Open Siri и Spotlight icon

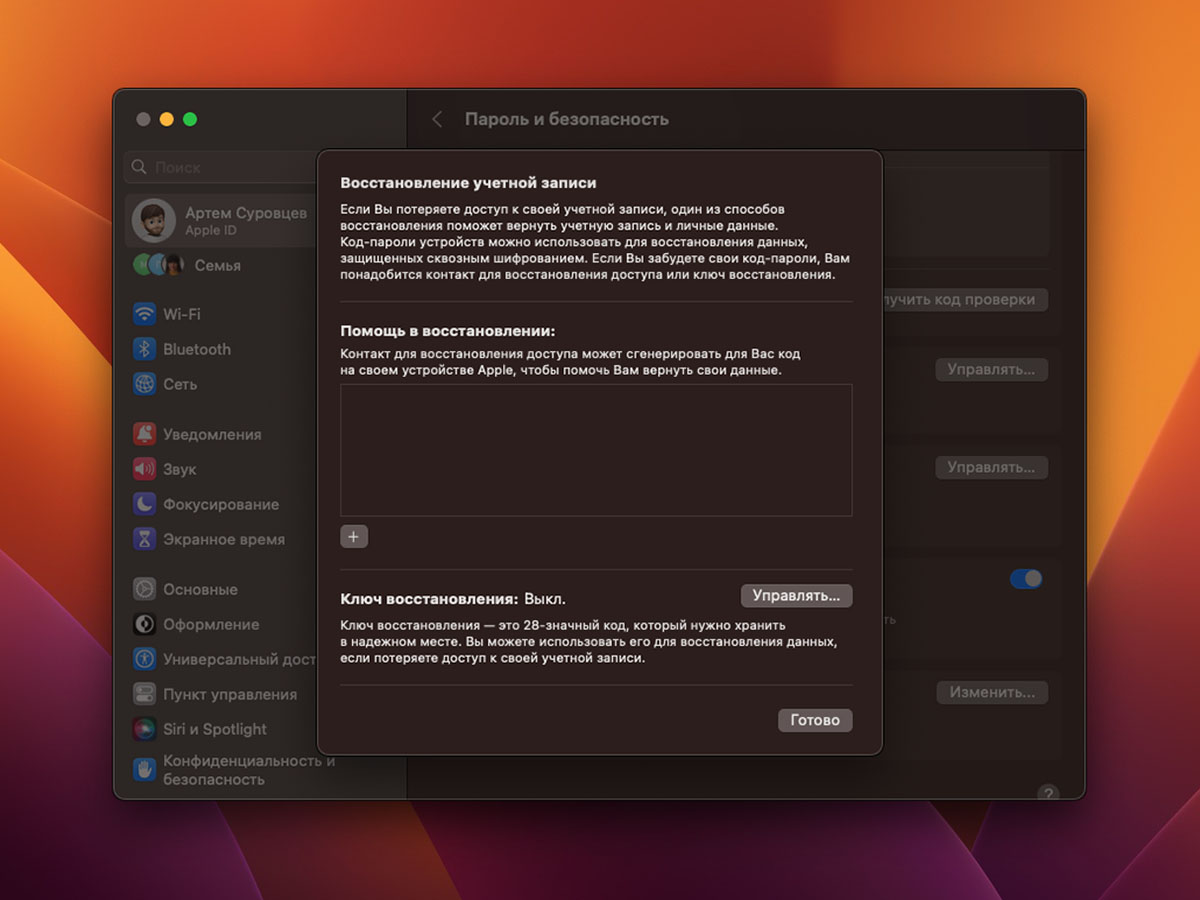pos(145,729)
